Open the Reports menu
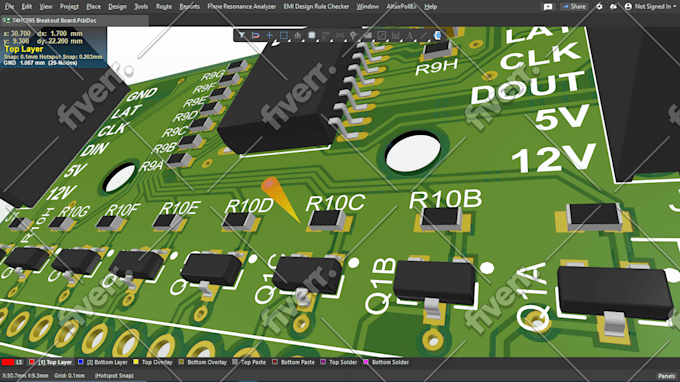Screen dimensions: 680x382 pos(190,7)
